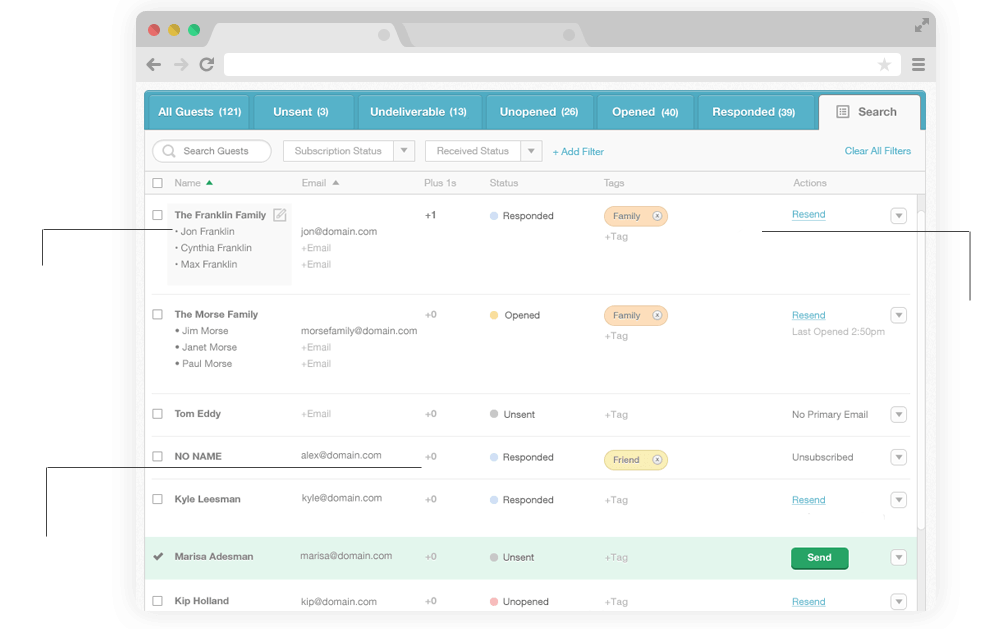Resend invitation to The Franklin Family

(x=808, y=214)
